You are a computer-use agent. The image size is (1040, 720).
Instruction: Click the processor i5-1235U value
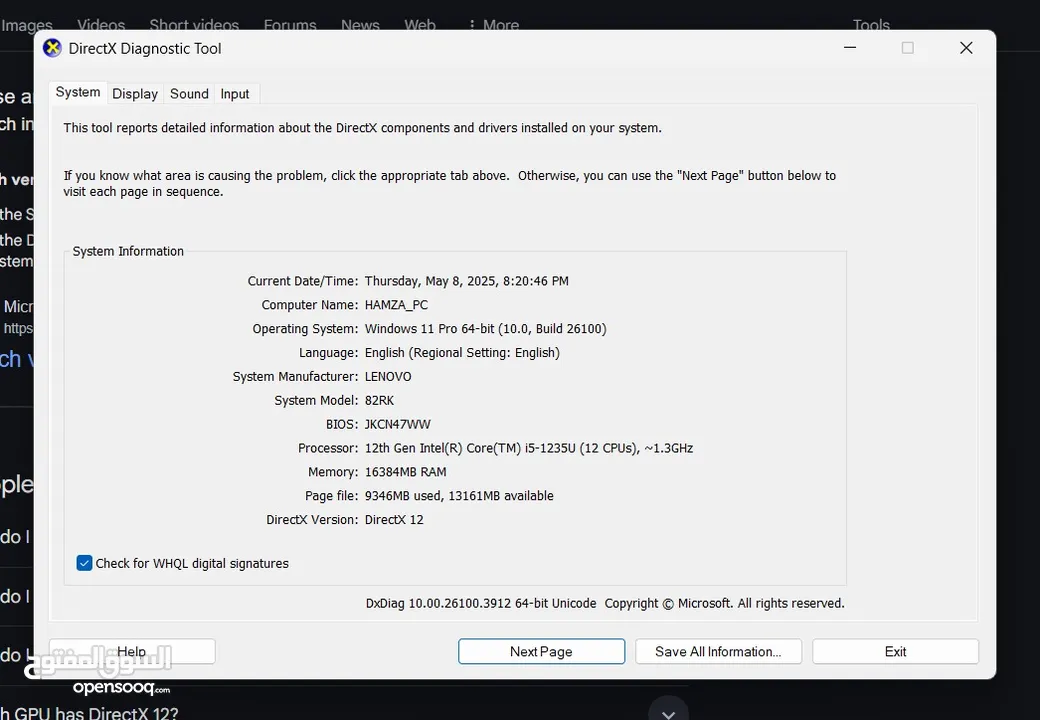529,448
